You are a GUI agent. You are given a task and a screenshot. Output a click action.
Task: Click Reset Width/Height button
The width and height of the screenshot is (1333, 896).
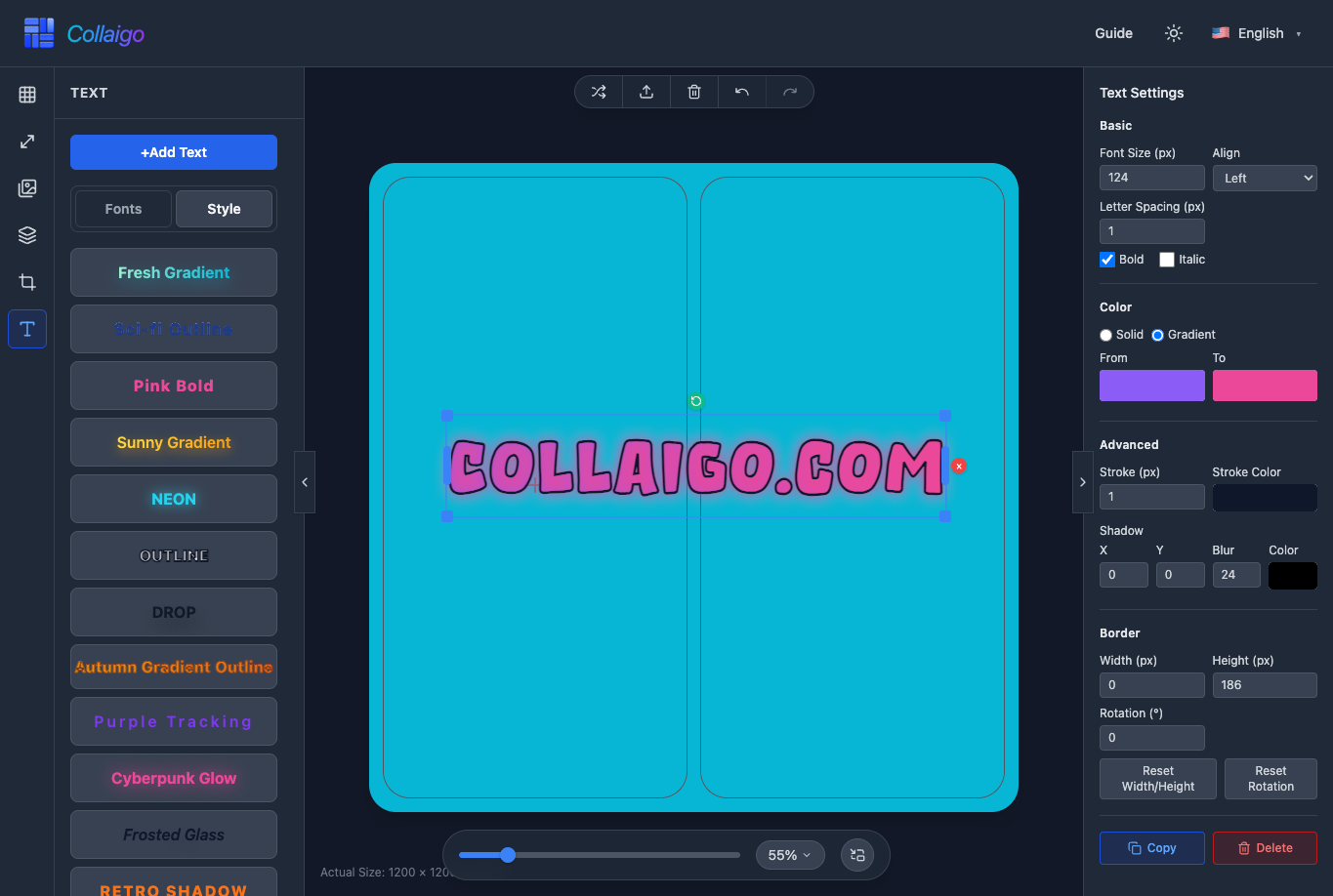[1158, 779]
